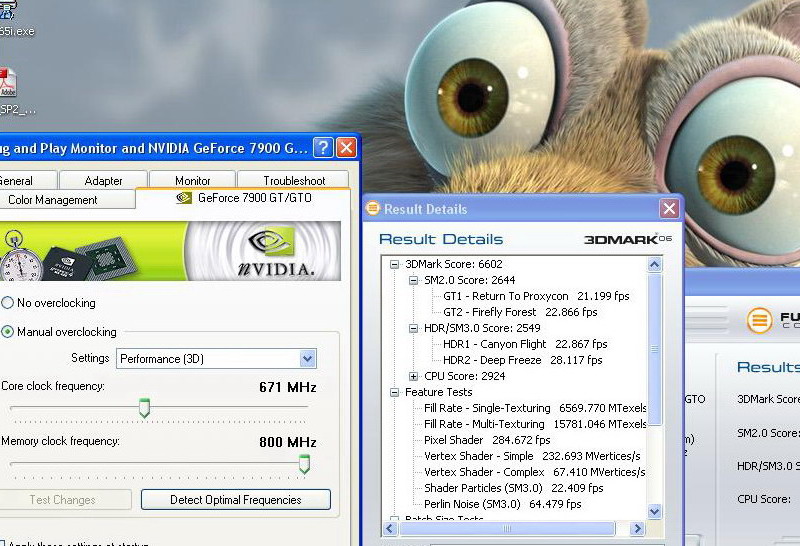
Task: Click the CPU Score: 2924 text
Action: coord(464,376)
